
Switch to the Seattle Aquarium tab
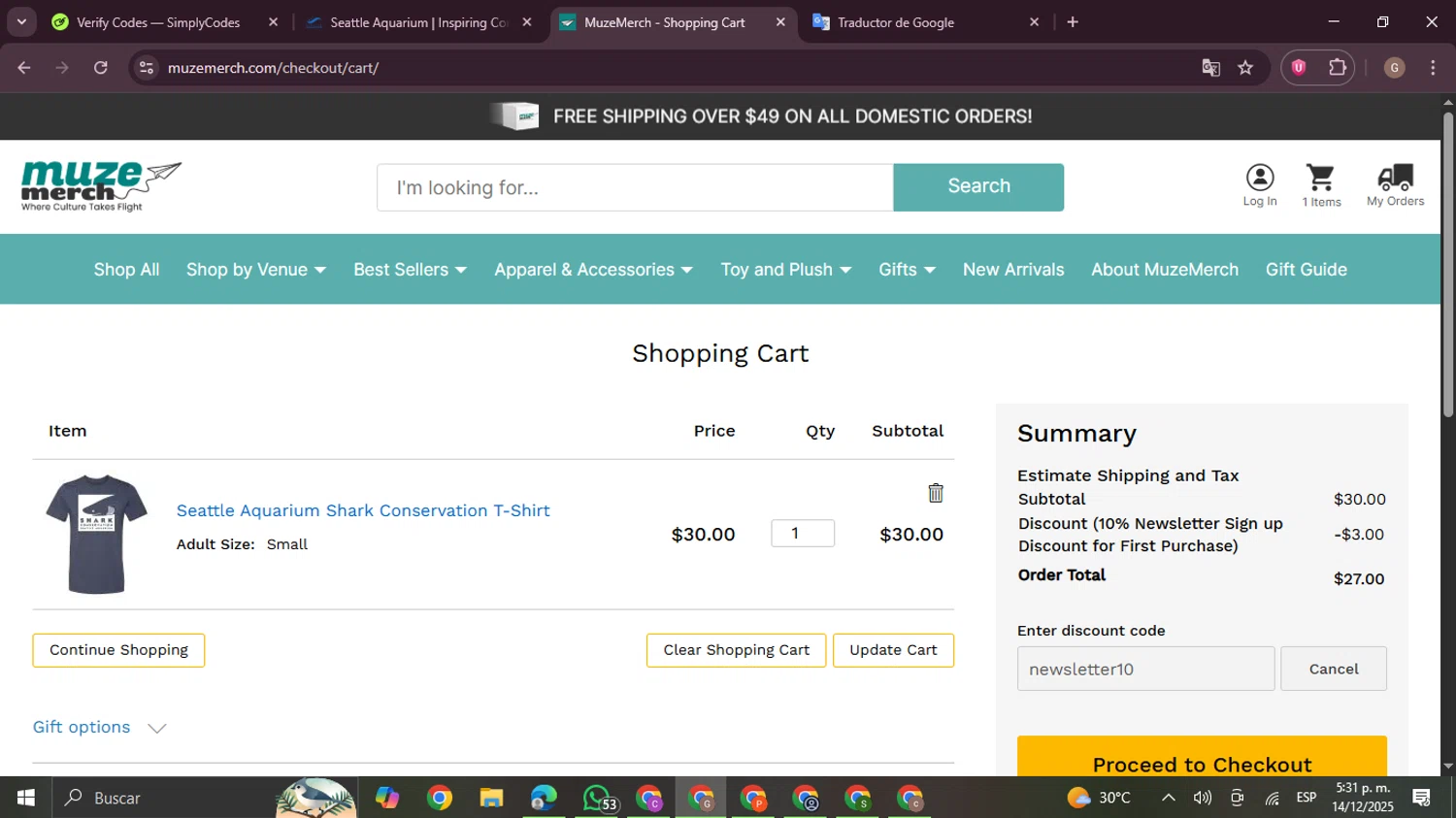[x=418, y=22]
